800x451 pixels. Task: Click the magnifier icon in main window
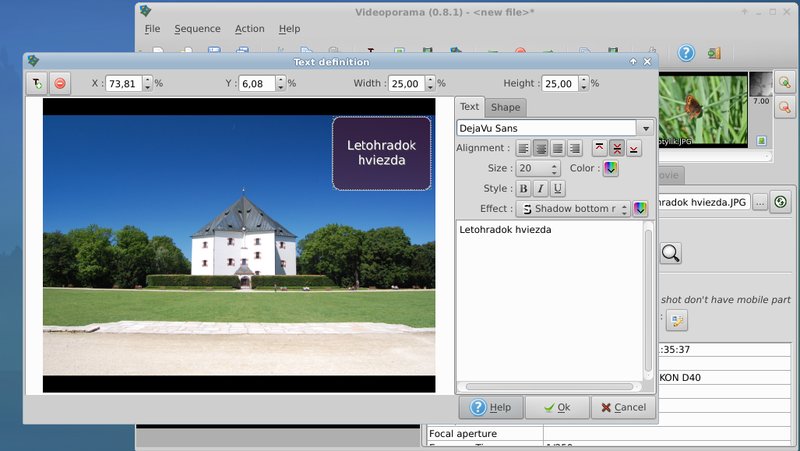pyautogui.click(x=670, y=253)
